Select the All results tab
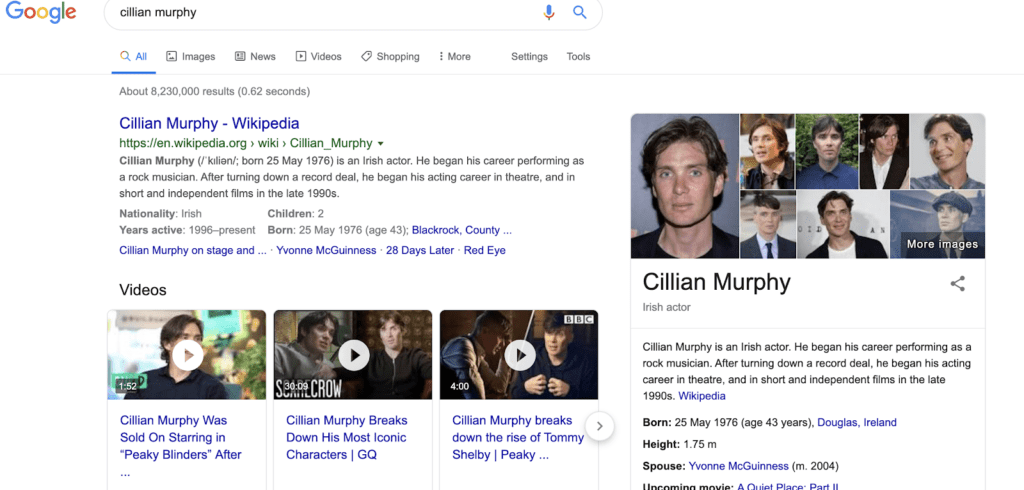This screenshot has width=1024, height=490. 134,57
